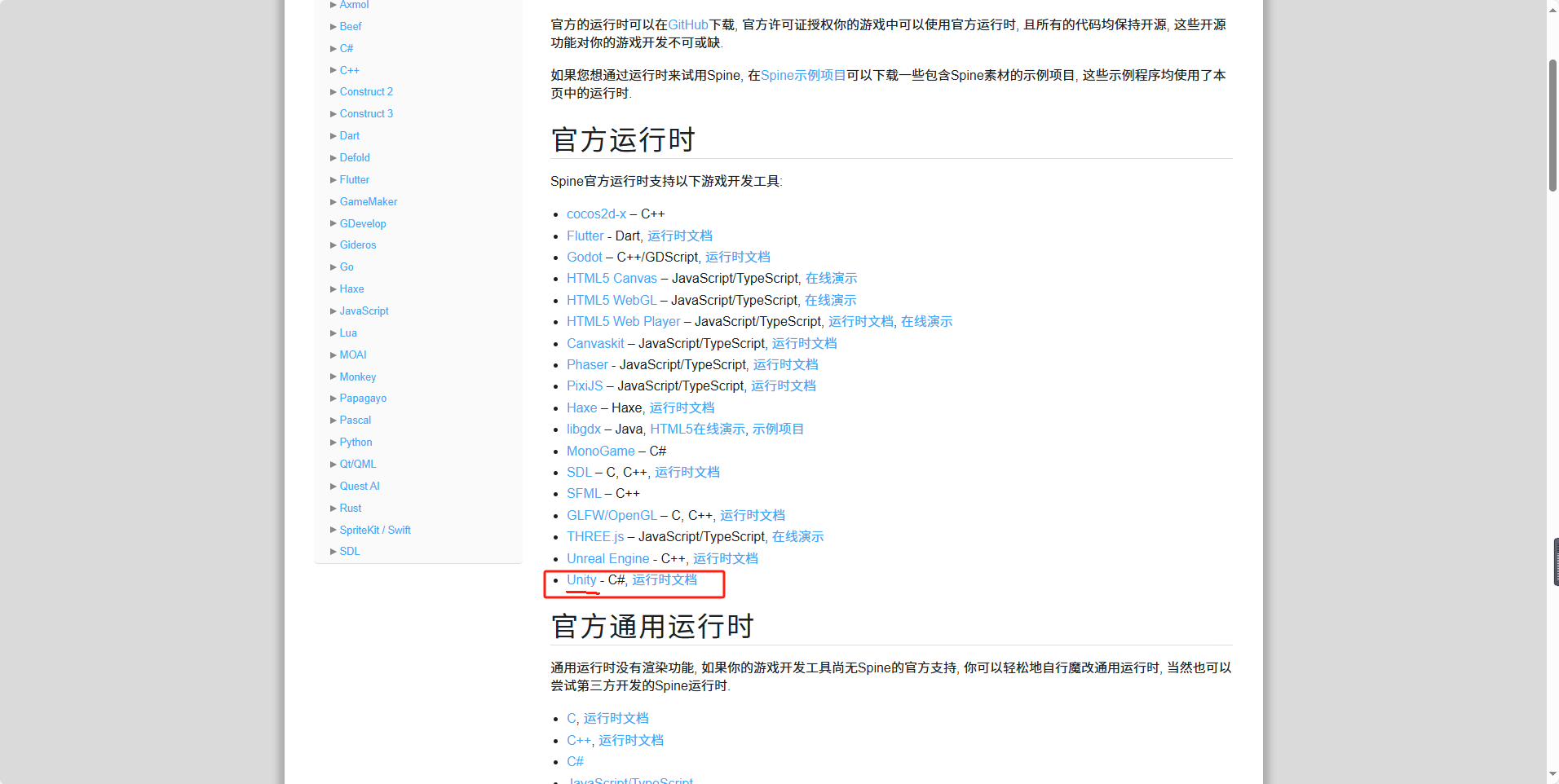Open the Godot runtime link

(x=584, y=257)
